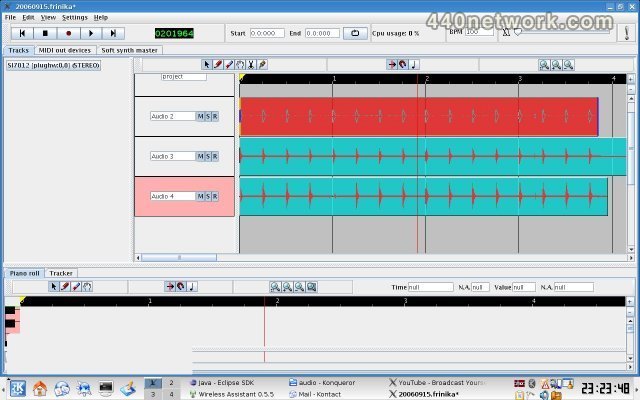Viewport: 640px width, 400px height.
Task: Click tracks view horizontal scrollbar thumb
Action: 179,258
